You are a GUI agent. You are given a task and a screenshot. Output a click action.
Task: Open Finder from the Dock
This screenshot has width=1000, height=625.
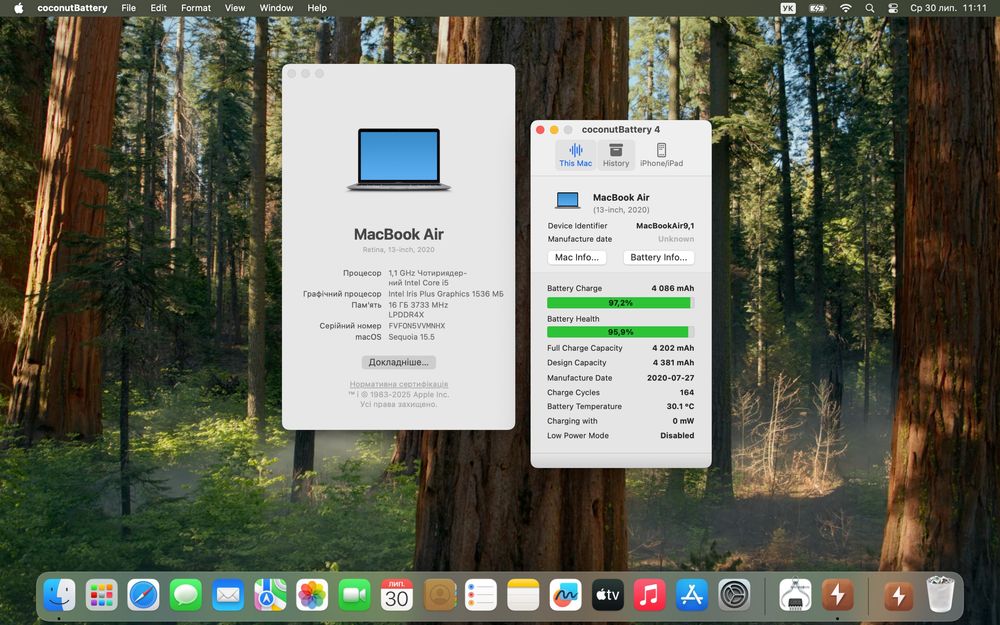click(59, 595)
